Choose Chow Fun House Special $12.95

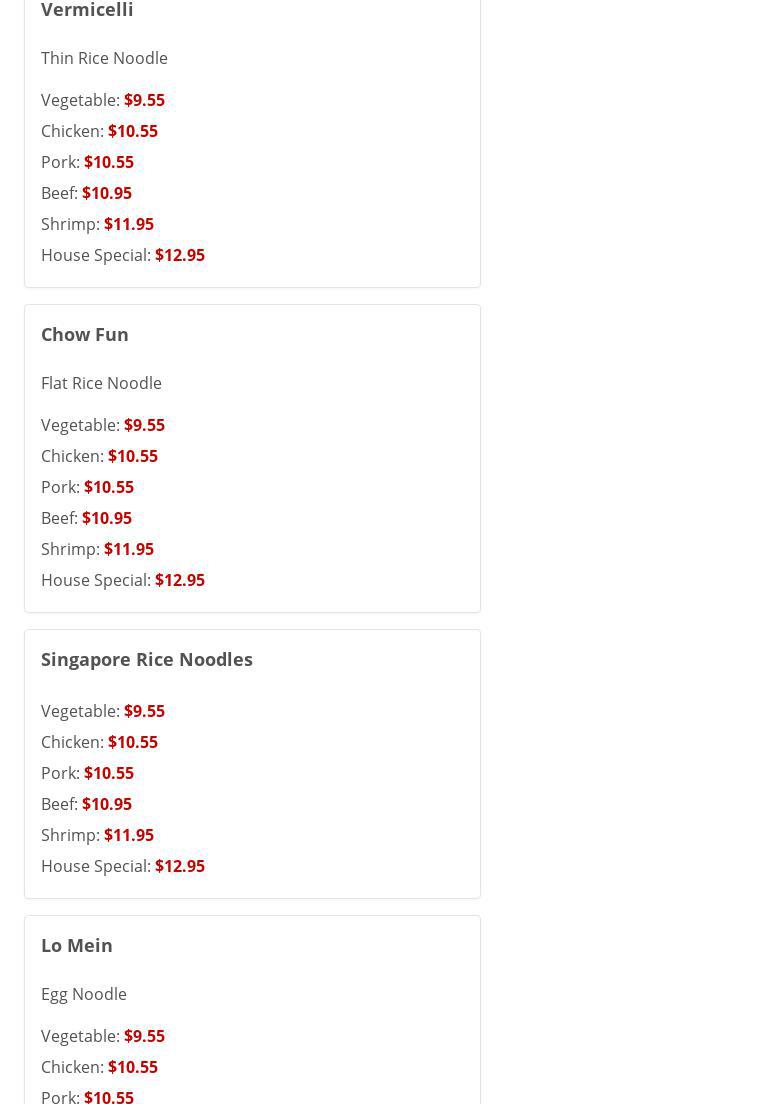click(x=179, y=580)
